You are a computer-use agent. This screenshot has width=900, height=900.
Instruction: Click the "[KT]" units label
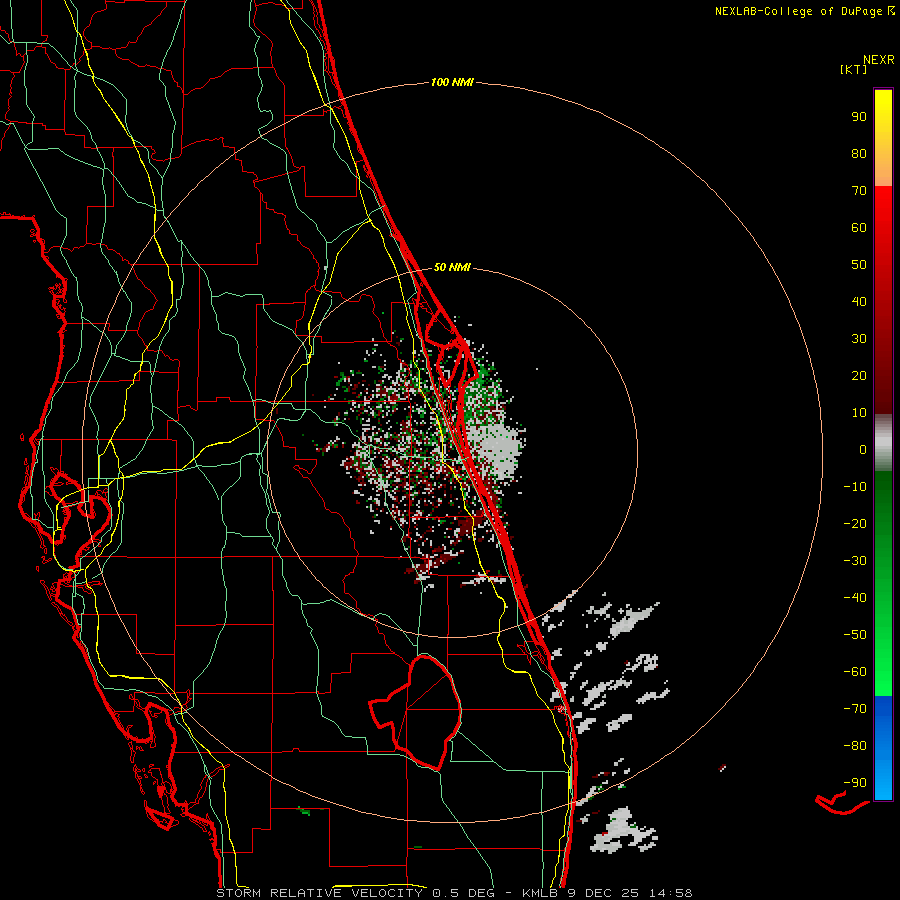(x=854, y=69)
